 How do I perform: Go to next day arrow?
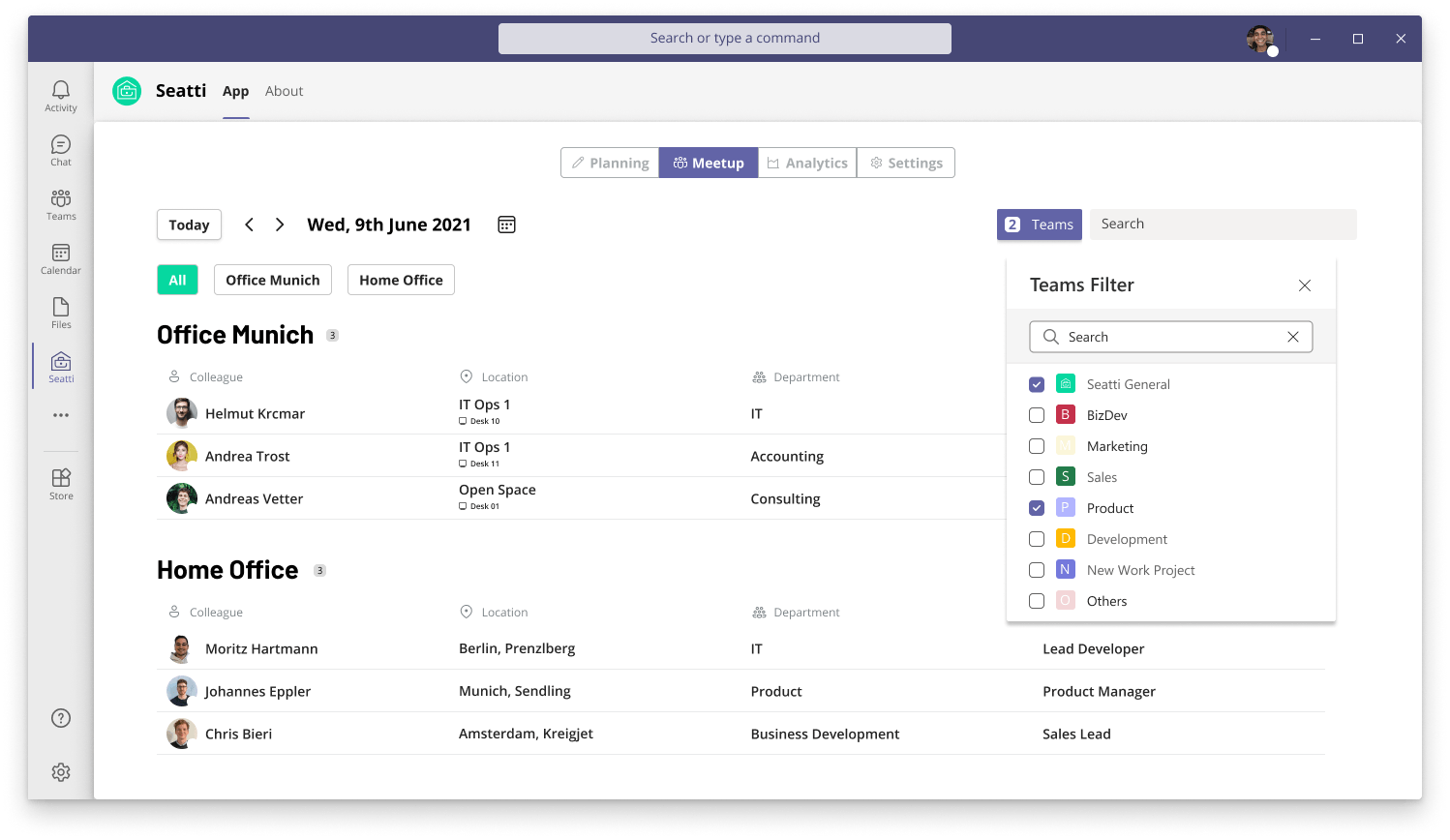coord(280,225)
